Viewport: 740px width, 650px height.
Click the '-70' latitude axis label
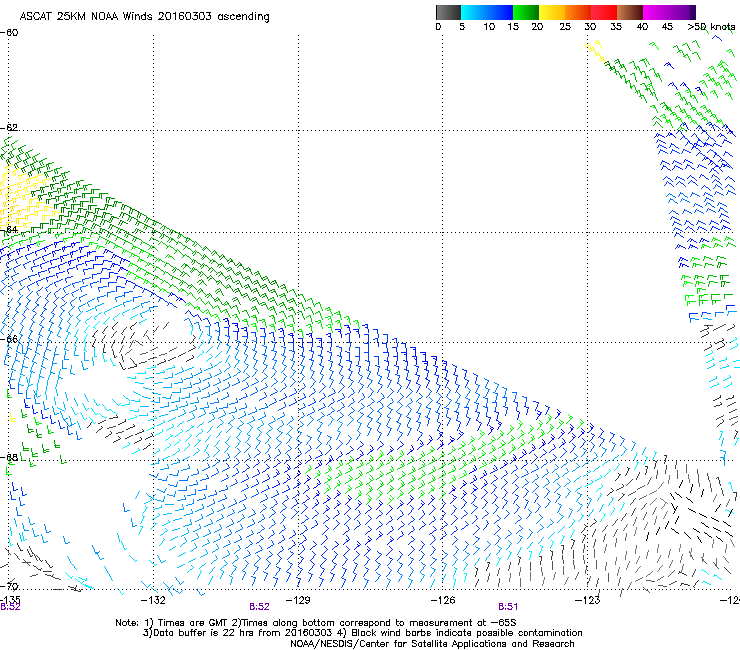point(9,586)
